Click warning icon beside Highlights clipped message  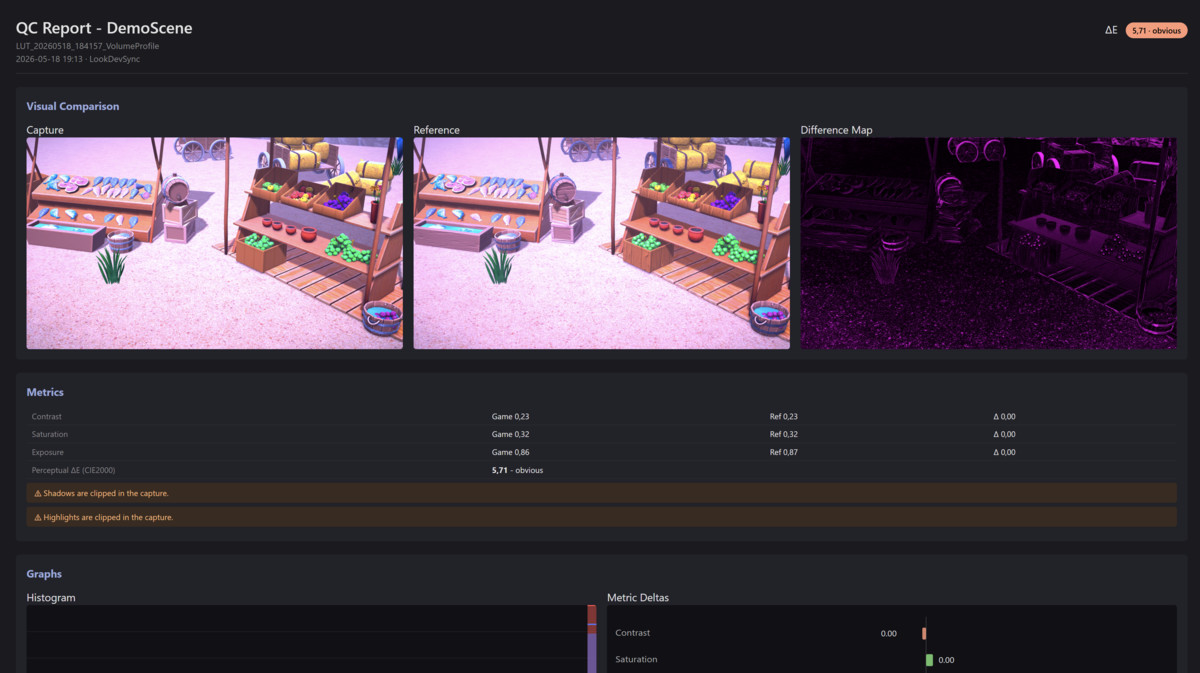click(38, 517)
